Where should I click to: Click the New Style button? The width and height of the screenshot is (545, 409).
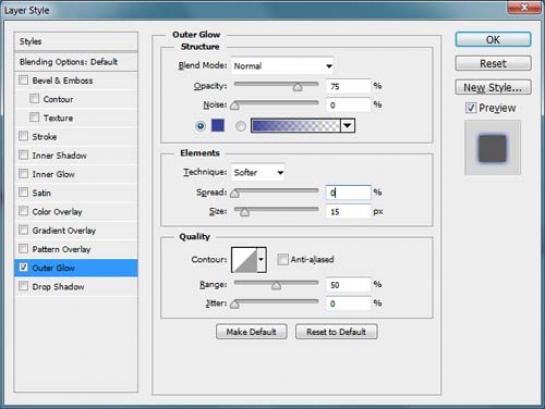[493, 87]
